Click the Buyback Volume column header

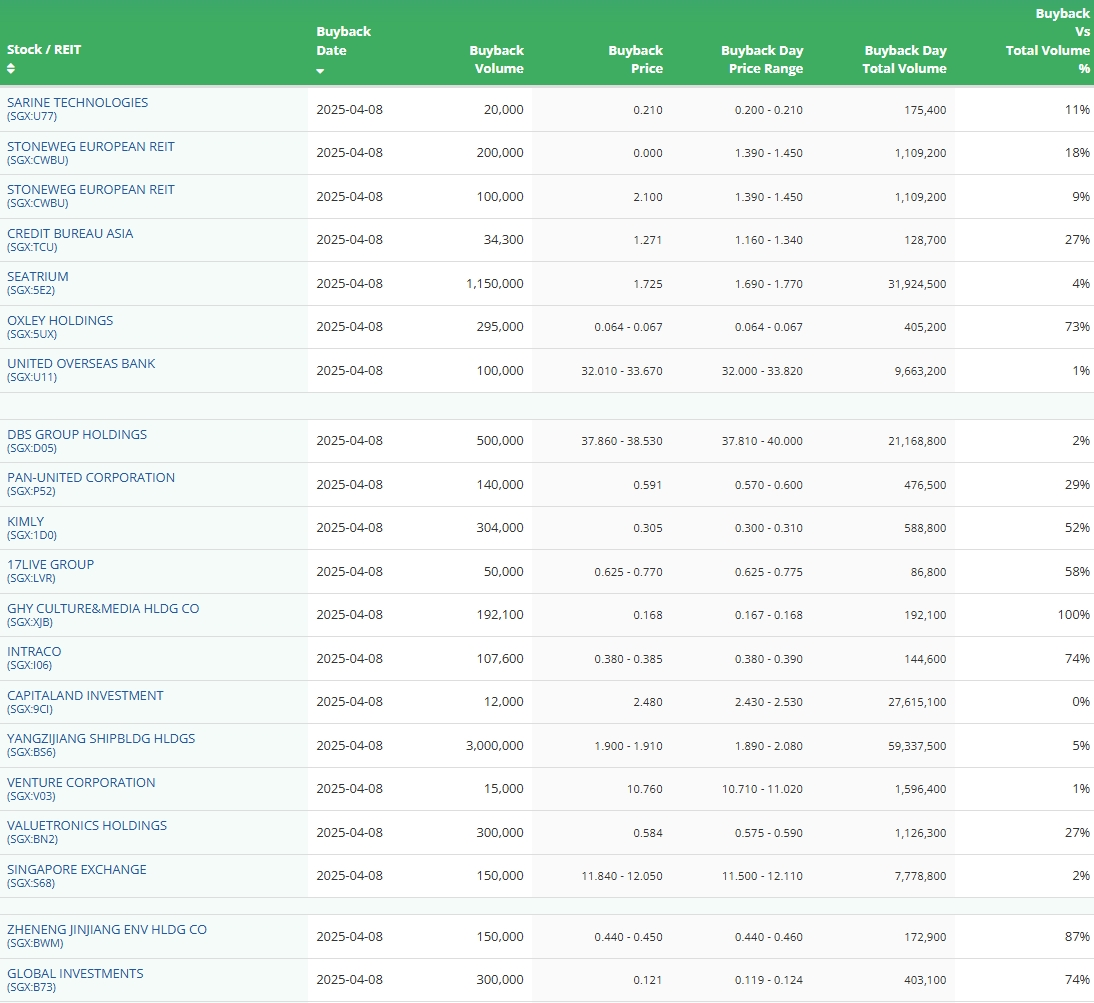496,59
